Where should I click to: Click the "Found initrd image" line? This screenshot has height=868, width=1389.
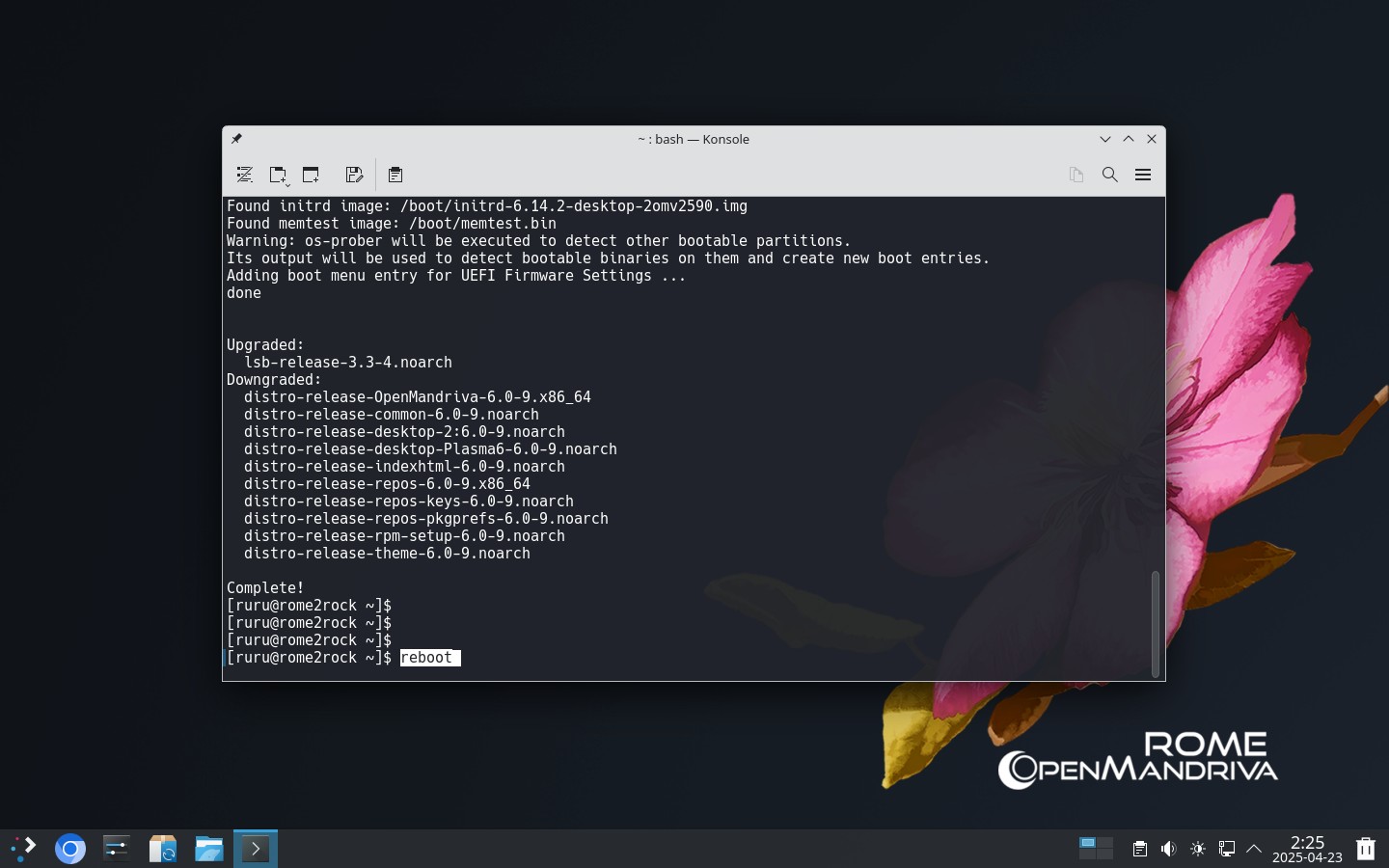pyautogui.click(x=487, y=206)
